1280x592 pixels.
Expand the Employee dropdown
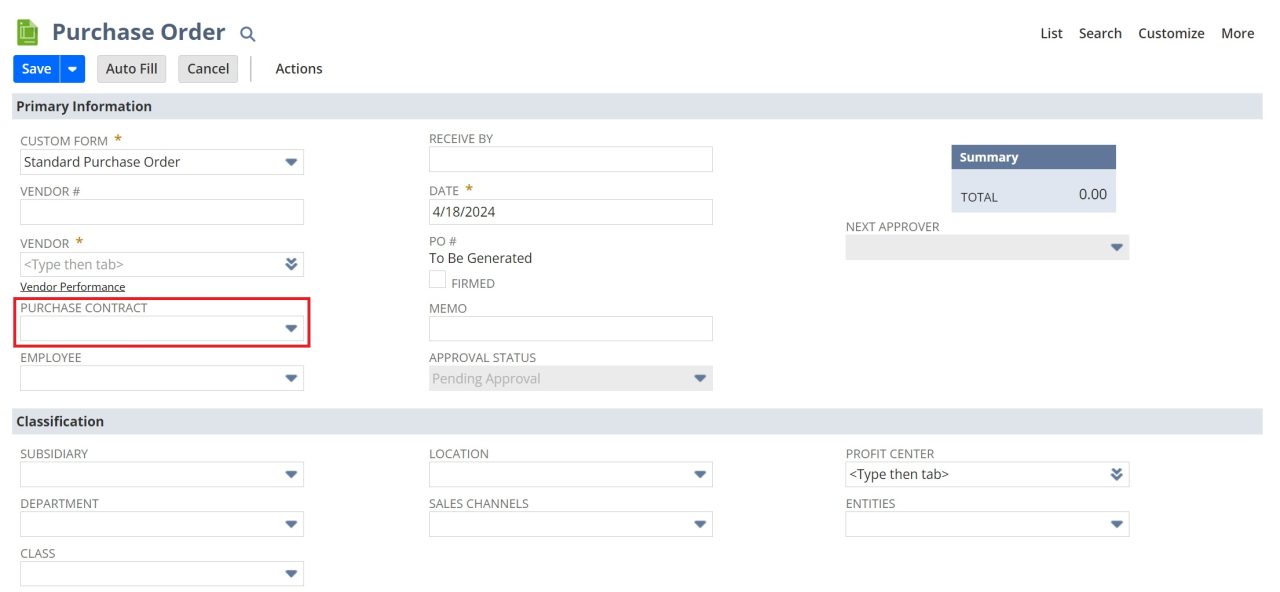(x=291, y=378)
